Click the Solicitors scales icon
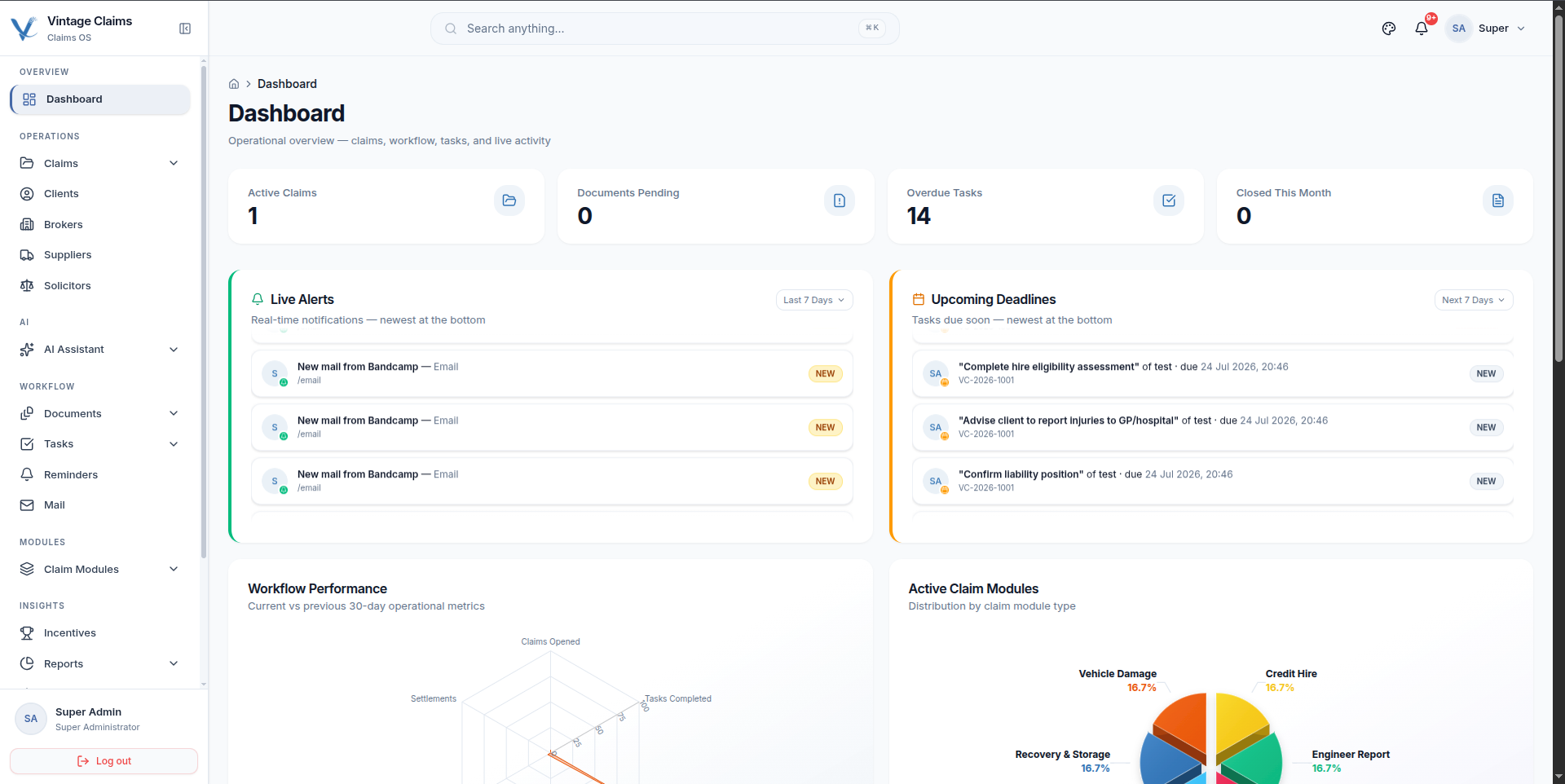The image size is (1565, 784). point(27,285)
